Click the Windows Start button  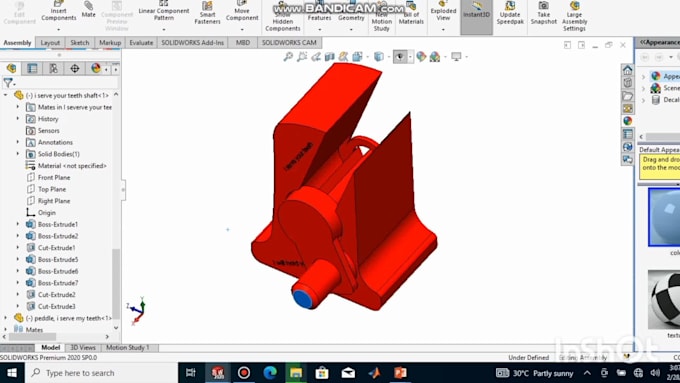(x=12, y=373)
